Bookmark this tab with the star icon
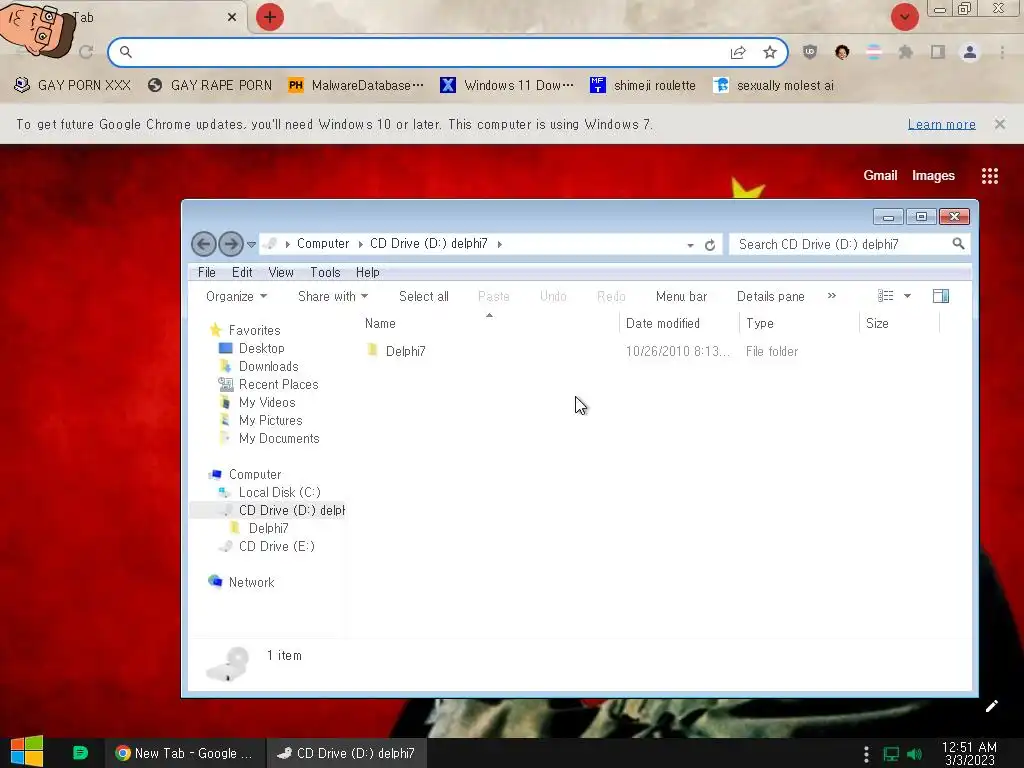1024x768 pixels. pos(770,52)
